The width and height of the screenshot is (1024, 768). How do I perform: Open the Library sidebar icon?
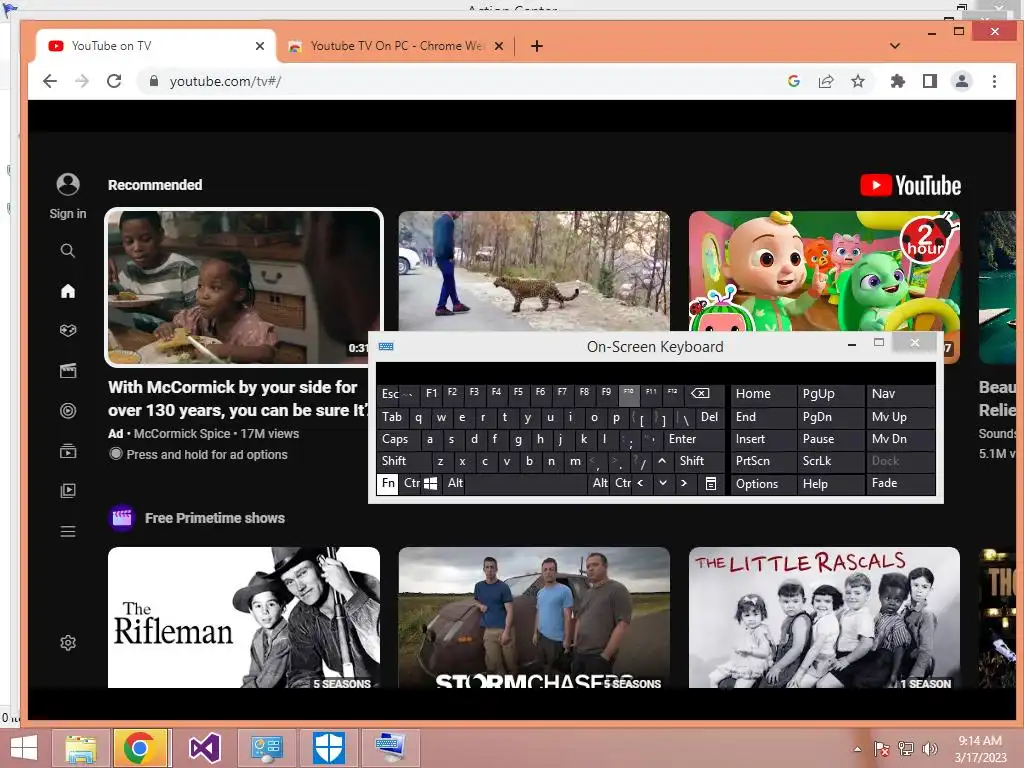click(68, 490)
